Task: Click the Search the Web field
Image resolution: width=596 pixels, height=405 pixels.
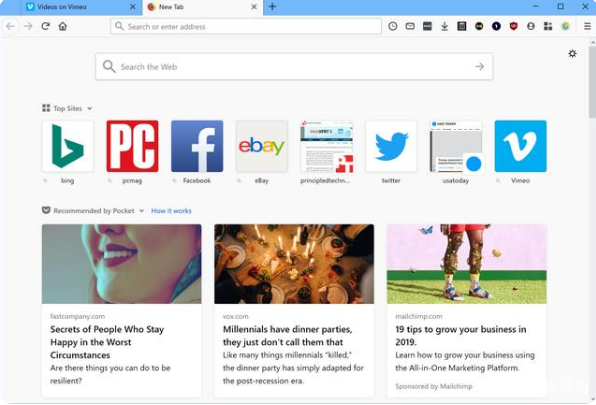Action: 294,66
